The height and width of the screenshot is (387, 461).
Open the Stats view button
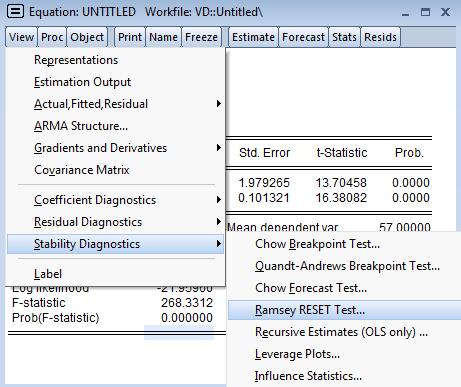click(344, 37)
